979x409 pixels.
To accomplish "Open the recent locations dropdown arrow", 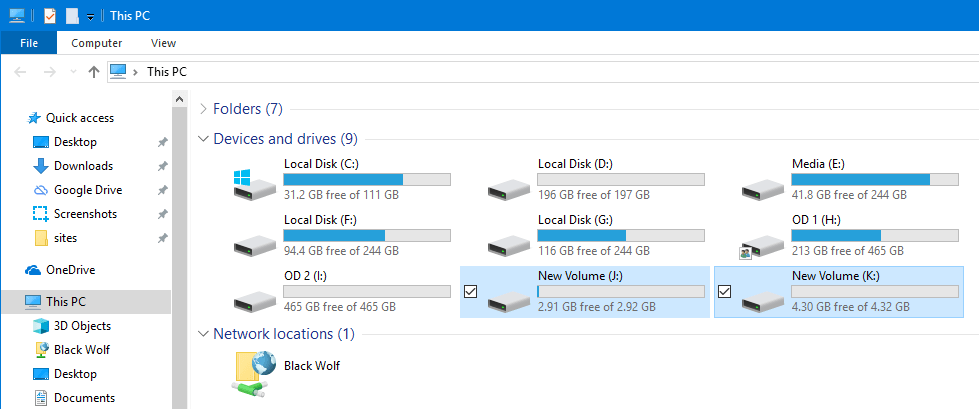I will coord(73,72).
